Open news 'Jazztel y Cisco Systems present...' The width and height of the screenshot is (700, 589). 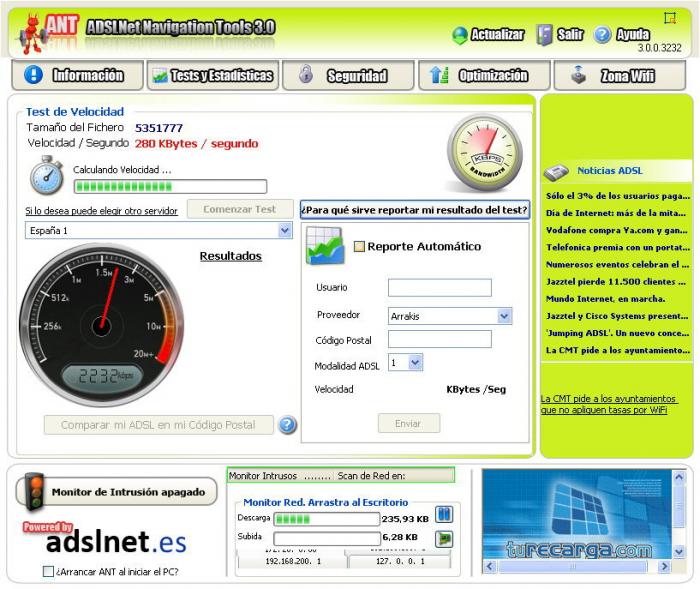[x=617, y=316]
